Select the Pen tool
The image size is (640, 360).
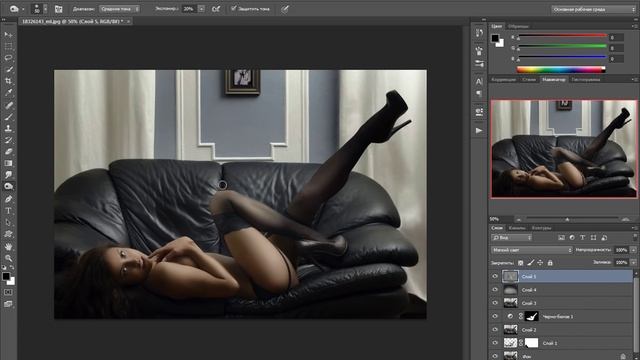click(x=8, y=199)
